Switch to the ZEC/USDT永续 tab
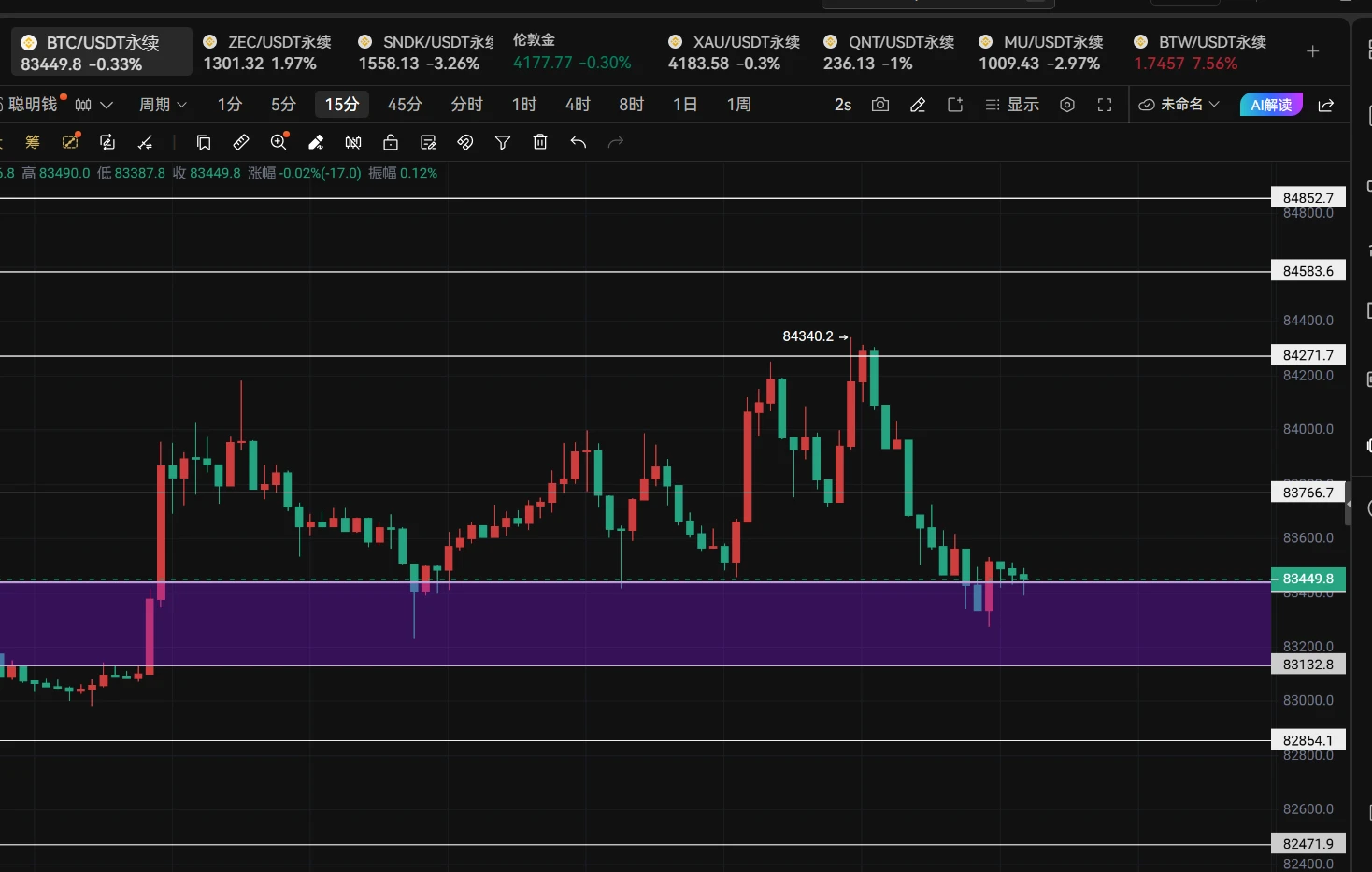Image resolution: width=1372 pixels, height=872 pixels. point(267,52)
